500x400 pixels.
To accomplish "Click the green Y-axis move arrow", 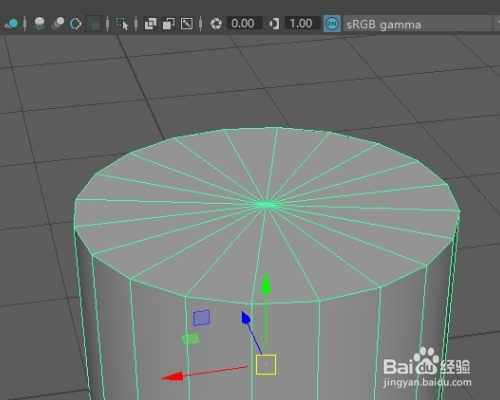I will coord(266,284).
